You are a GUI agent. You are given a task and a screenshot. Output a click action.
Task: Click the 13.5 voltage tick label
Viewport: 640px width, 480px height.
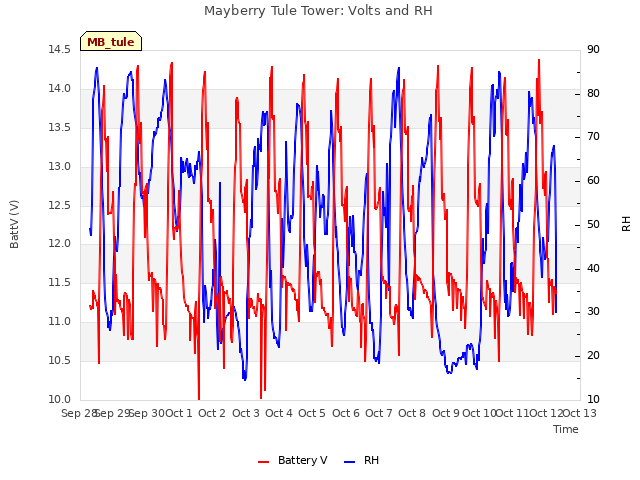(x=60, y=127)
